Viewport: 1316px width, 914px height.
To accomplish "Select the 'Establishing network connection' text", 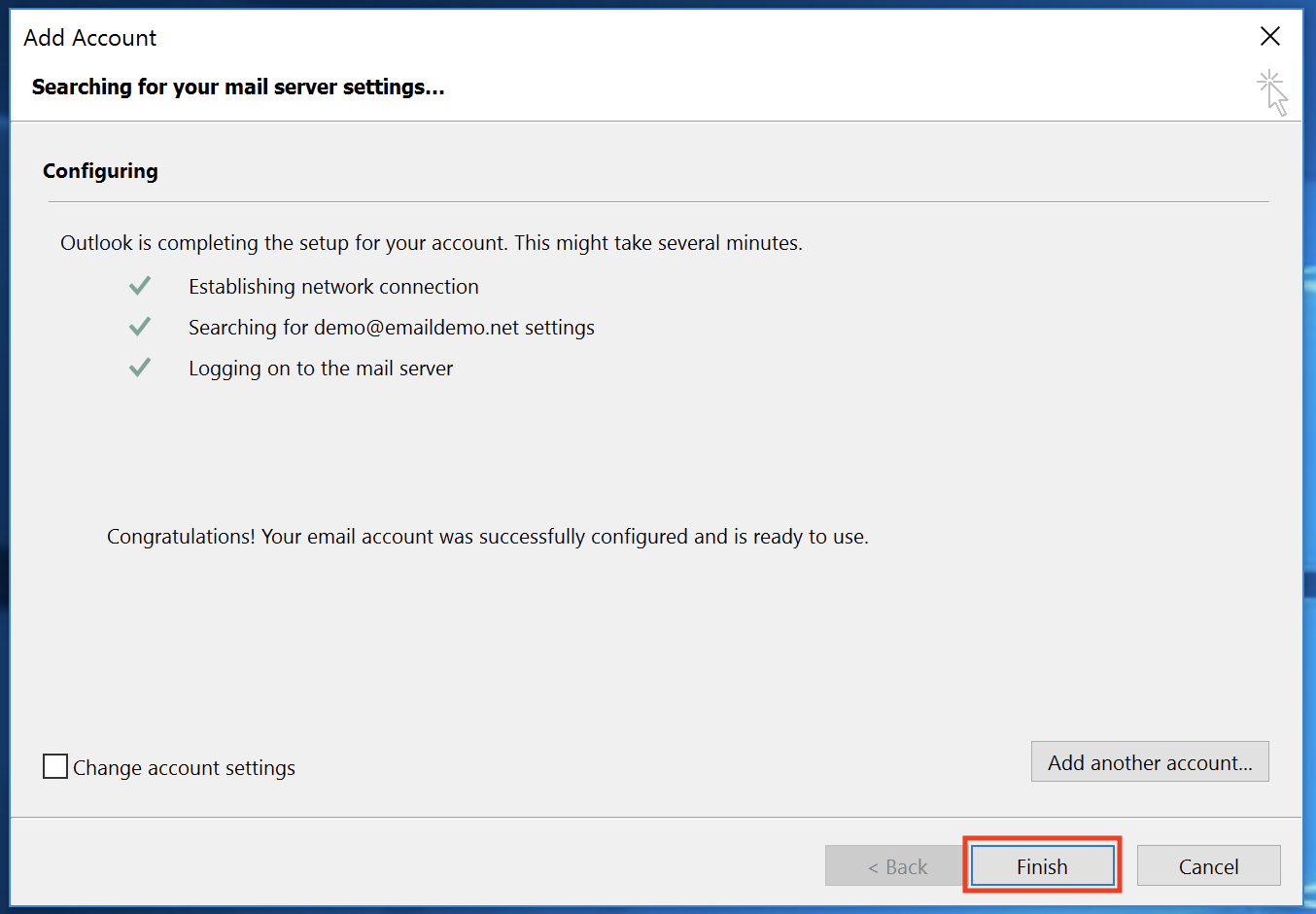I will [333, 287].
